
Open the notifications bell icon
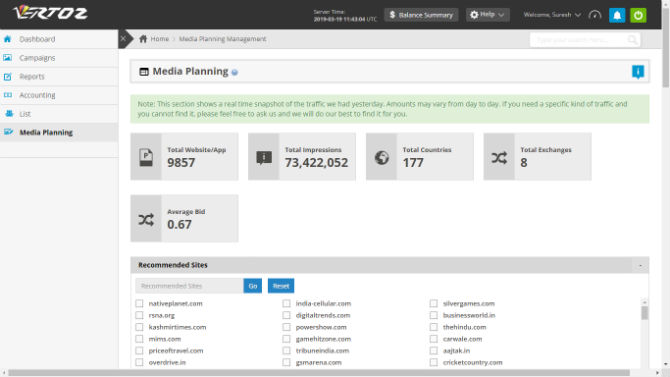(617, 15)
